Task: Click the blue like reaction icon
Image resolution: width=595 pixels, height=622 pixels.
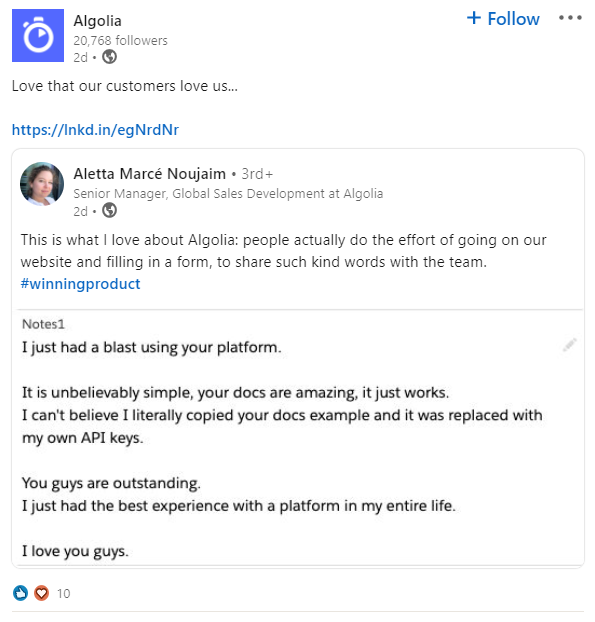Action: (20, 593)
